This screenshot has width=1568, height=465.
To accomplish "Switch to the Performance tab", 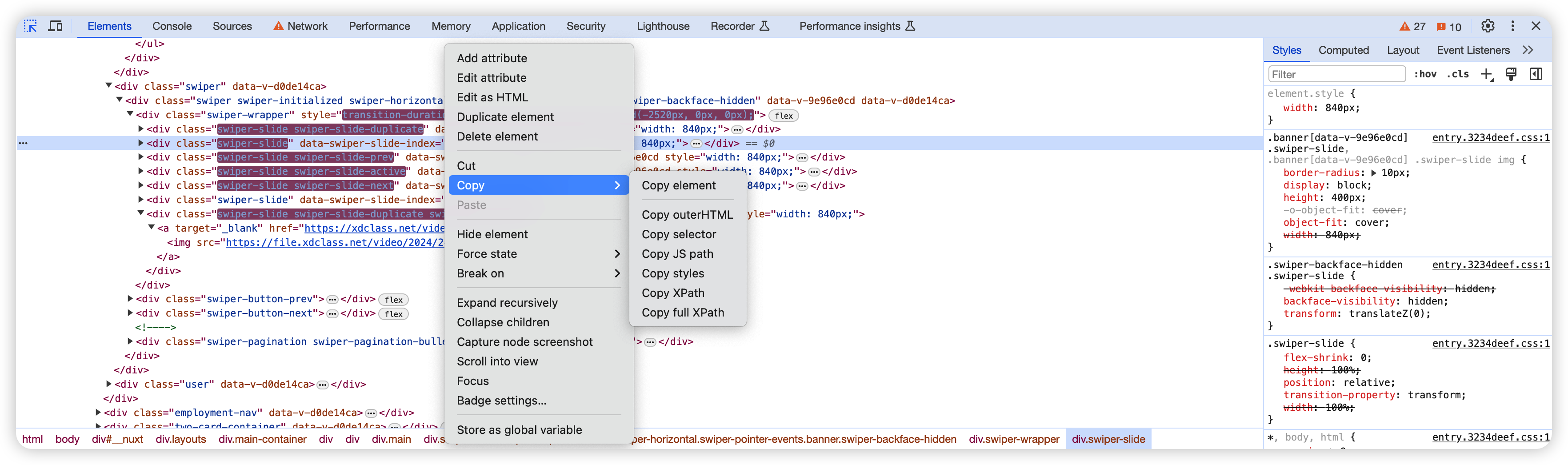I will [x=379, y=26].
